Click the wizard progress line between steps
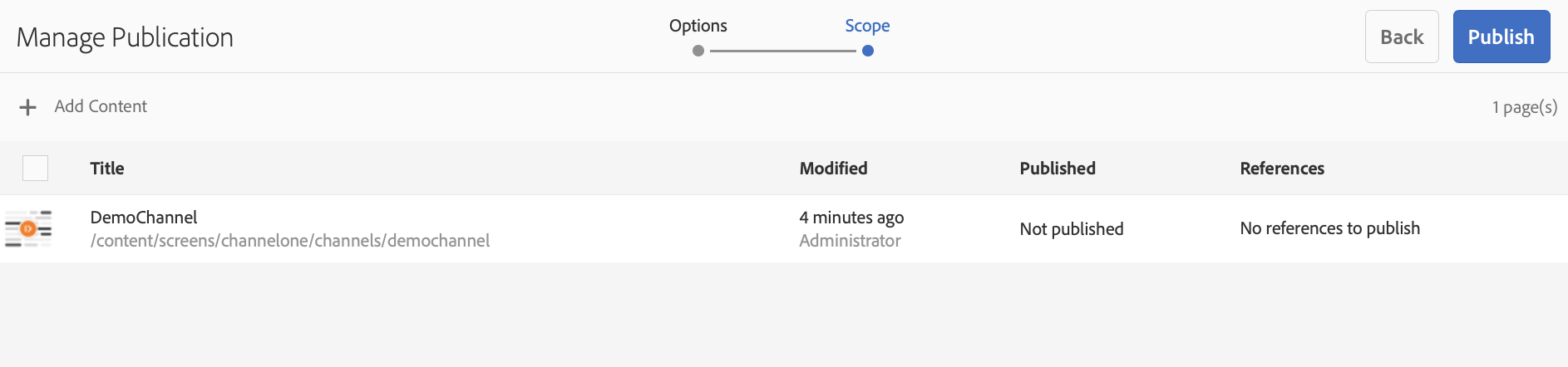 coord(782,51)
